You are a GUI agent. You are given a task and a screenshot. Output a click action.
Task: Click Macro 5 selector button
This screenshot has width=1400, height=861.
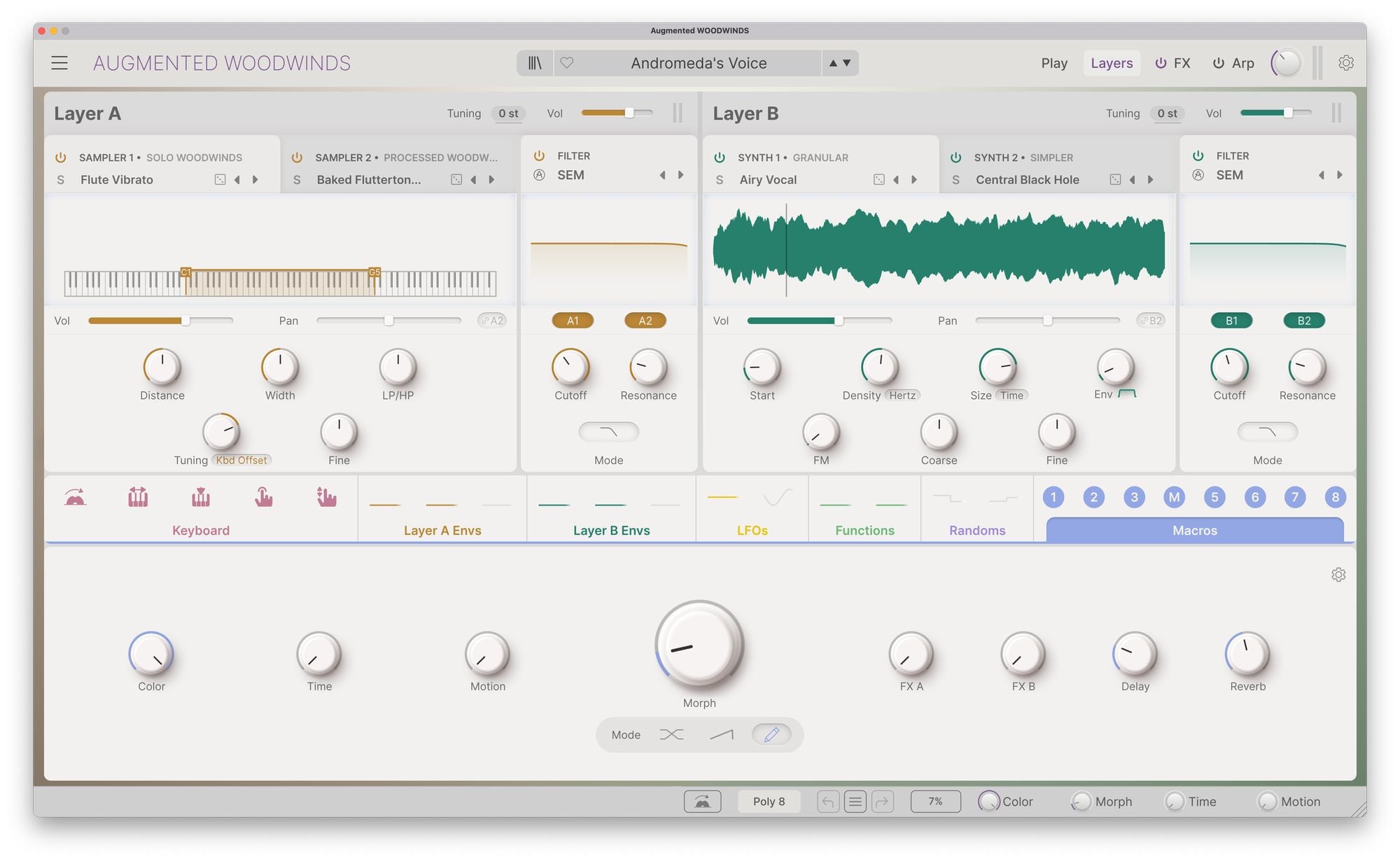(1214, 497)
